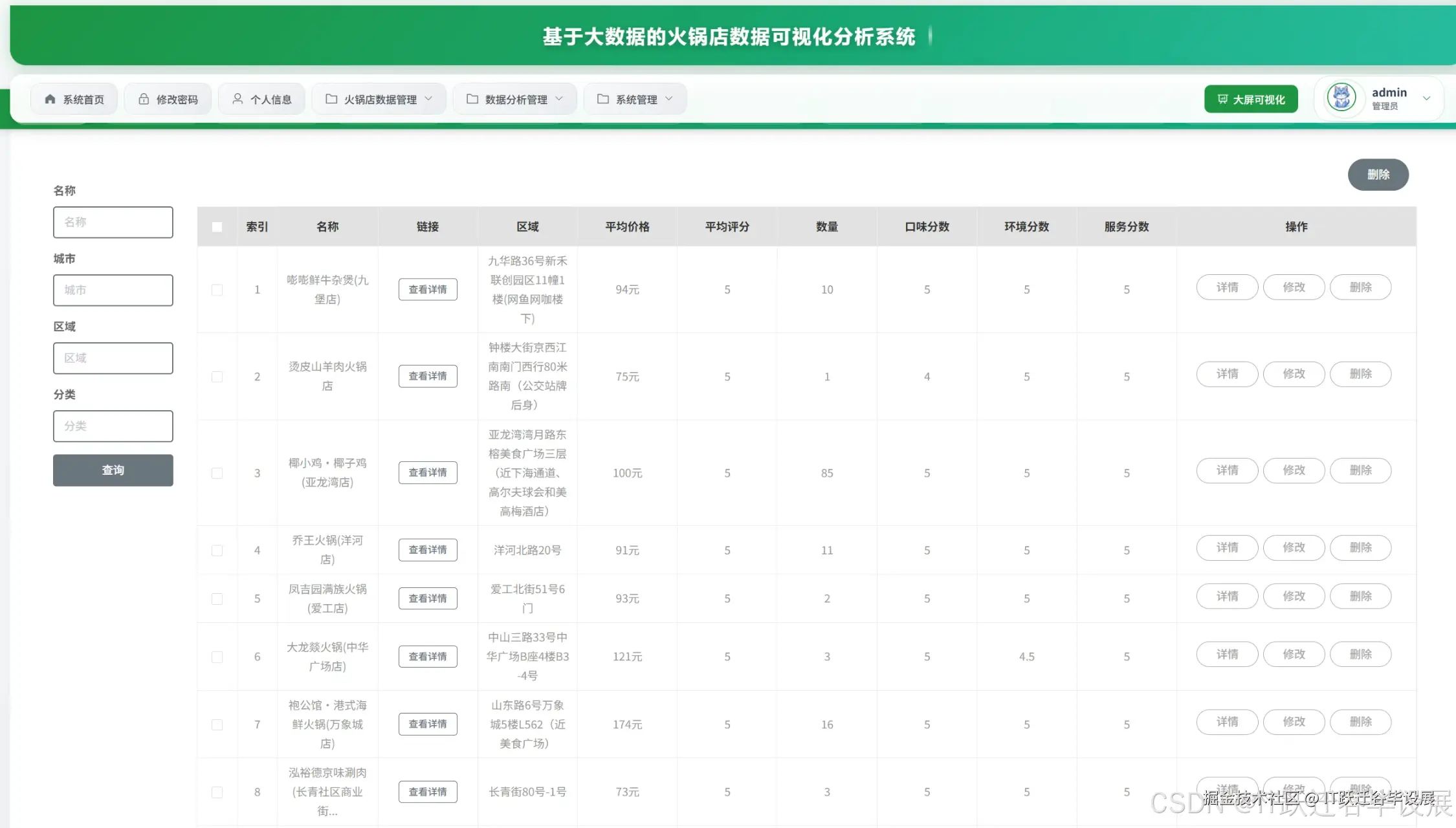The image size is (1456, 828).
Task: Click the folder icon beside 数据分析管理
Action: 472,99
